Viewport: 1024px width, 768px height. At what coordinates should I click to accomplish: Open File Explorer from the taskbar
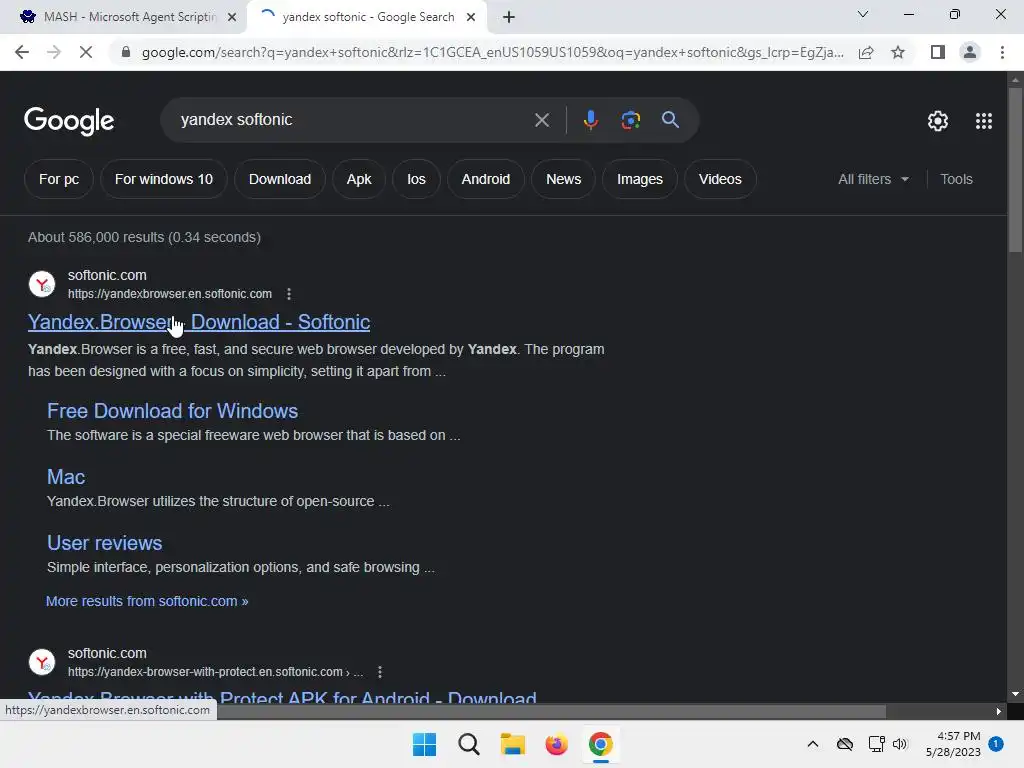pos(513,744)
